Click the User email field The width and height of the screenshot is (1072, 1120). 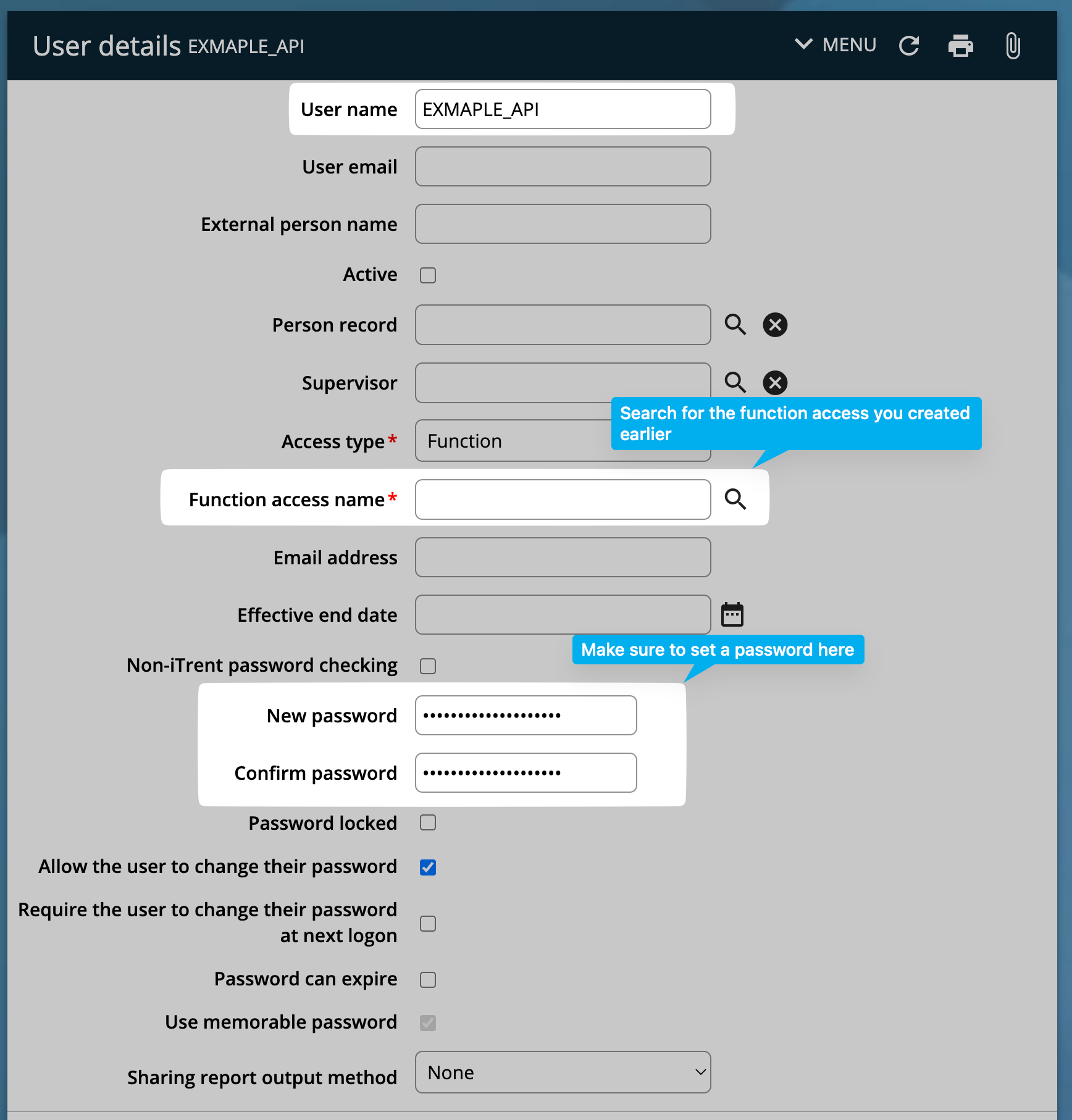click(x=563, y=167)
